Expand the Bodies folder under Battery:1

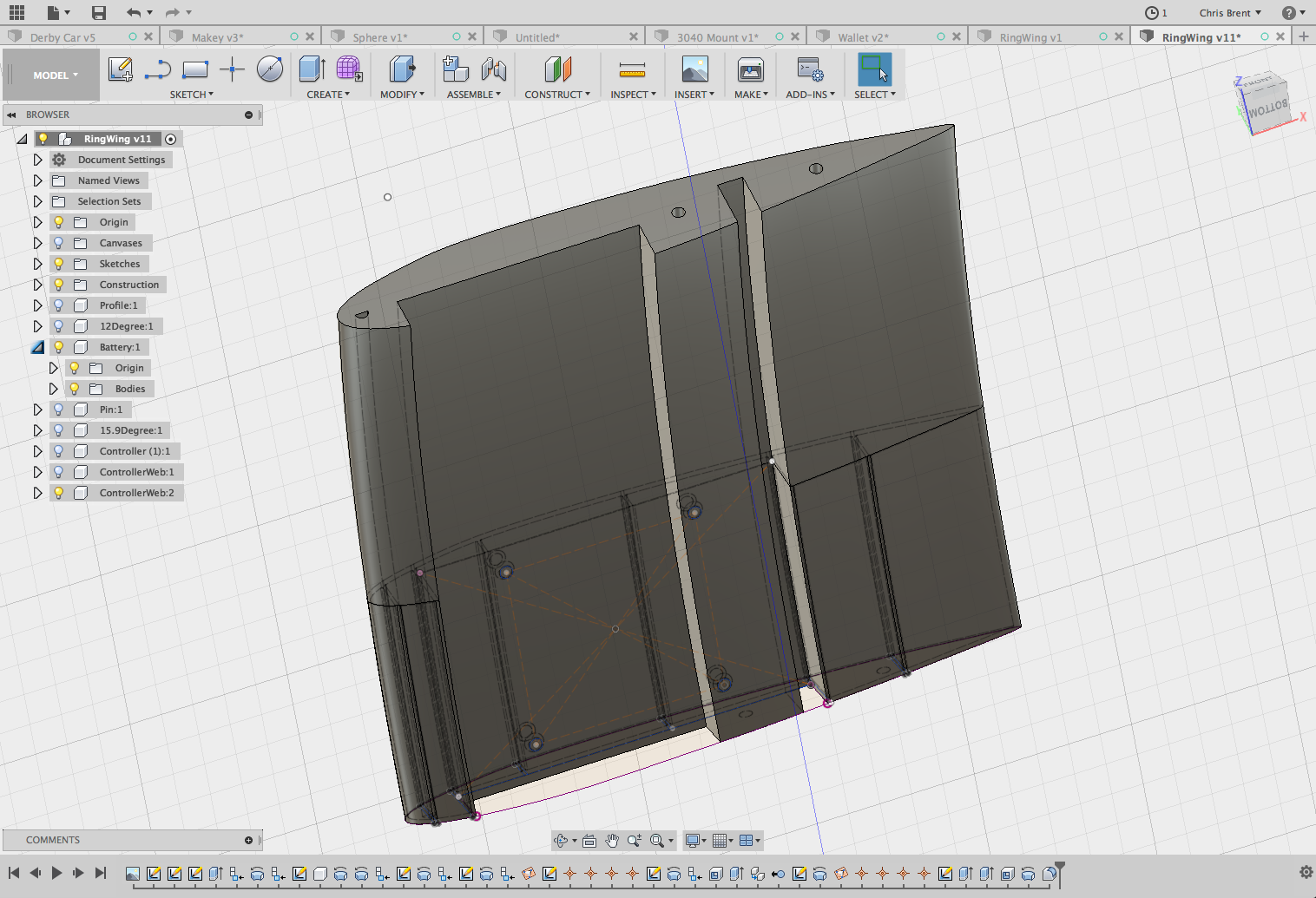pos(53,389)
